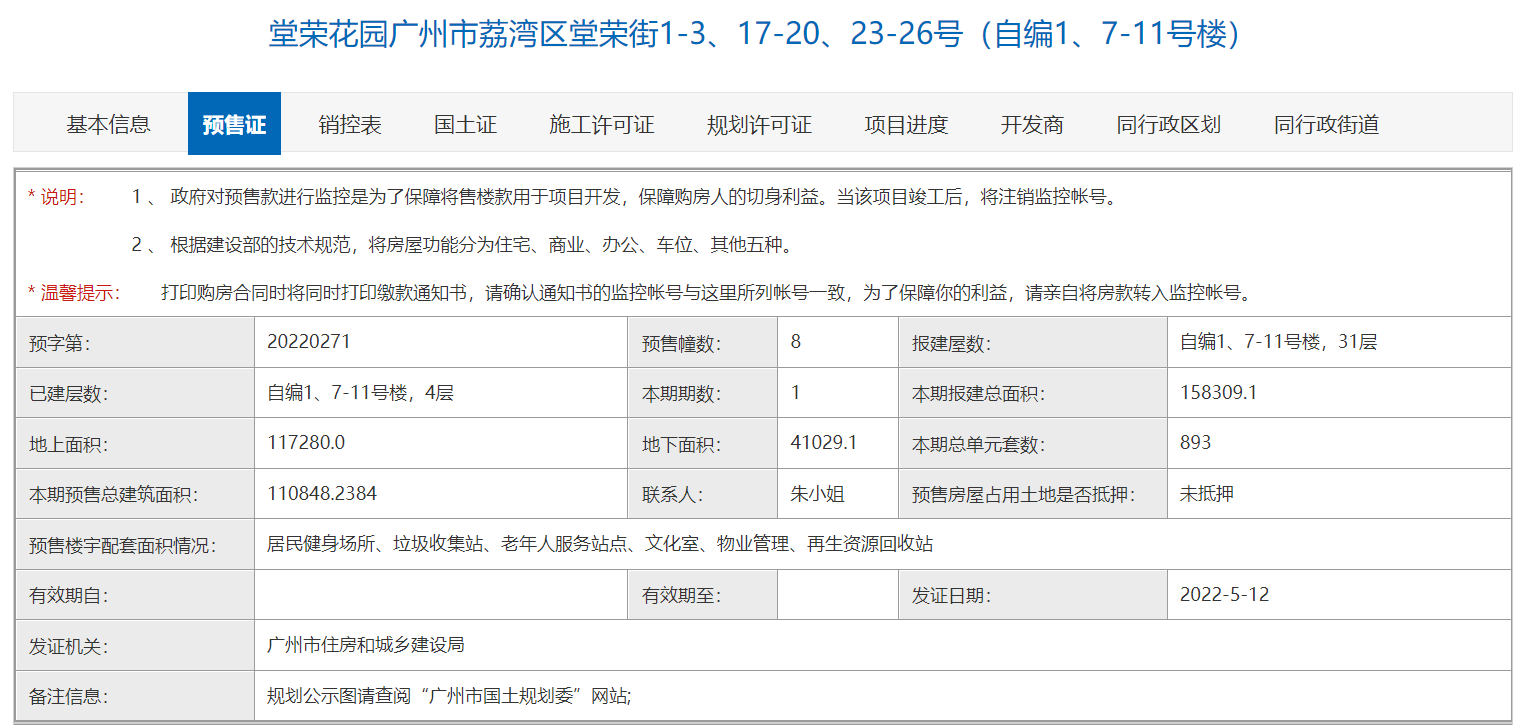Image resolution: width=1526 pixels, height=725 pixels.
Task: Click the 本期期数 value 1
Action: click(796, 393)
